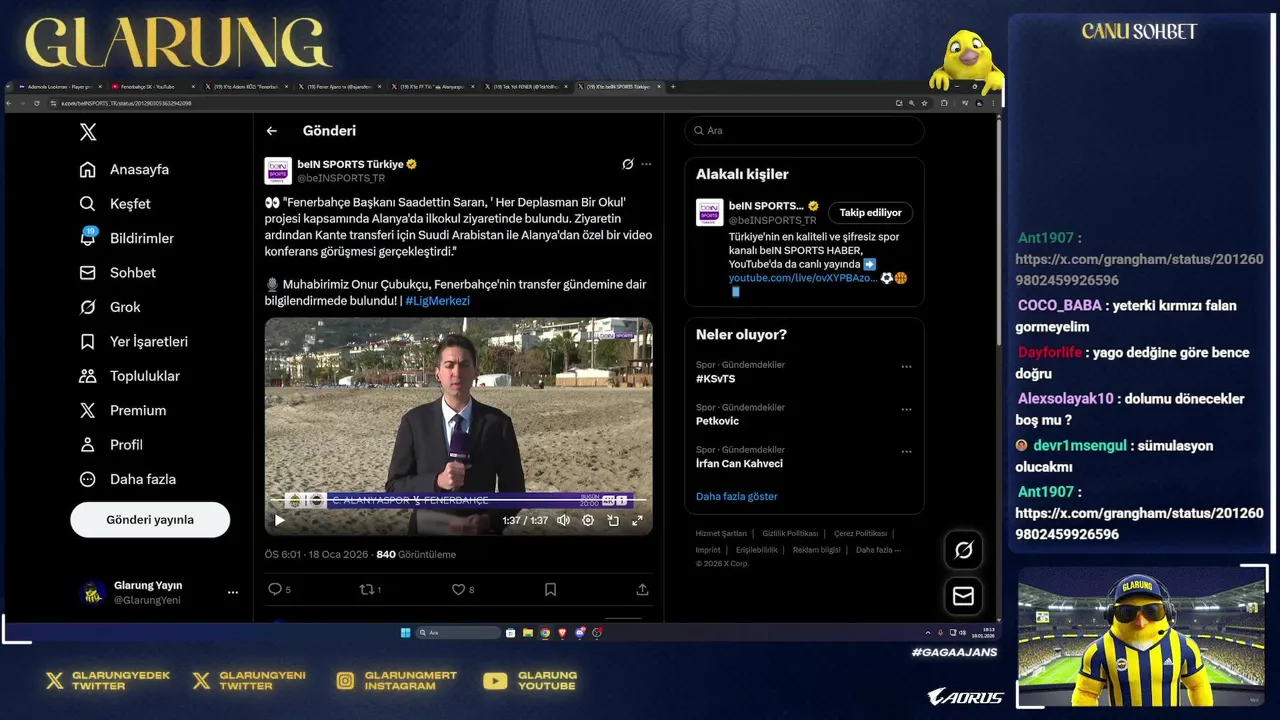
Task: Click Daha fazla göster link
Action: point(736,497)
